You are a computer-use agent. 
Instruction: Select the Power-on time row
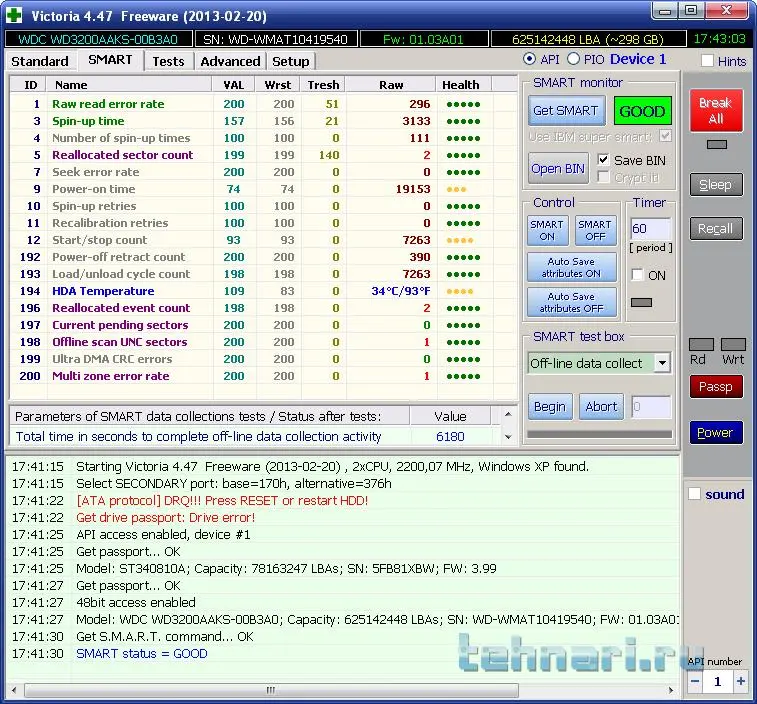click(x=263, y=189)
